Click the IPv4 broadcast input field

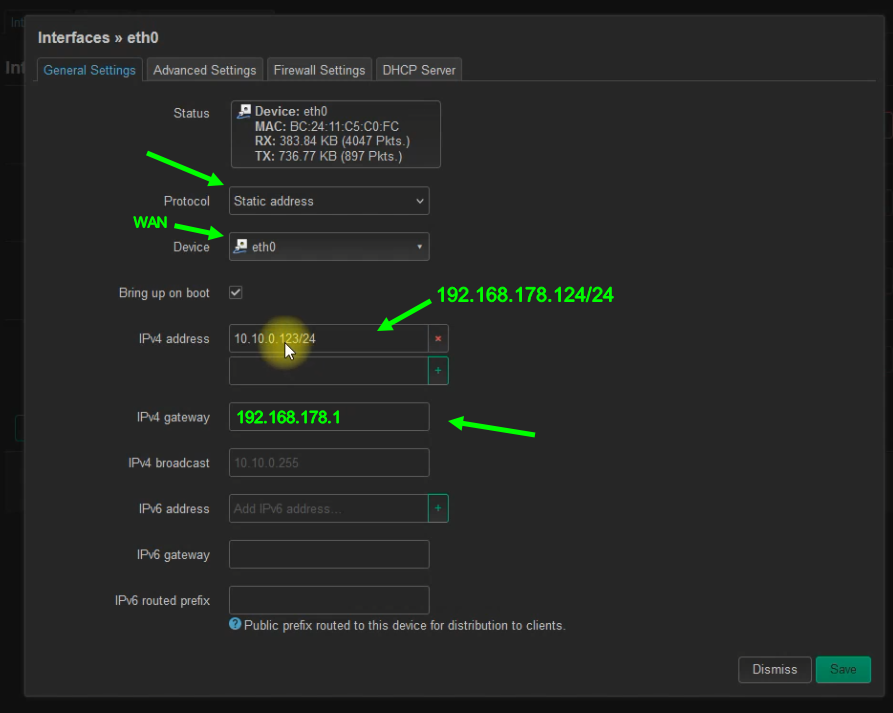pyautogui.click(x=329, y=463)
